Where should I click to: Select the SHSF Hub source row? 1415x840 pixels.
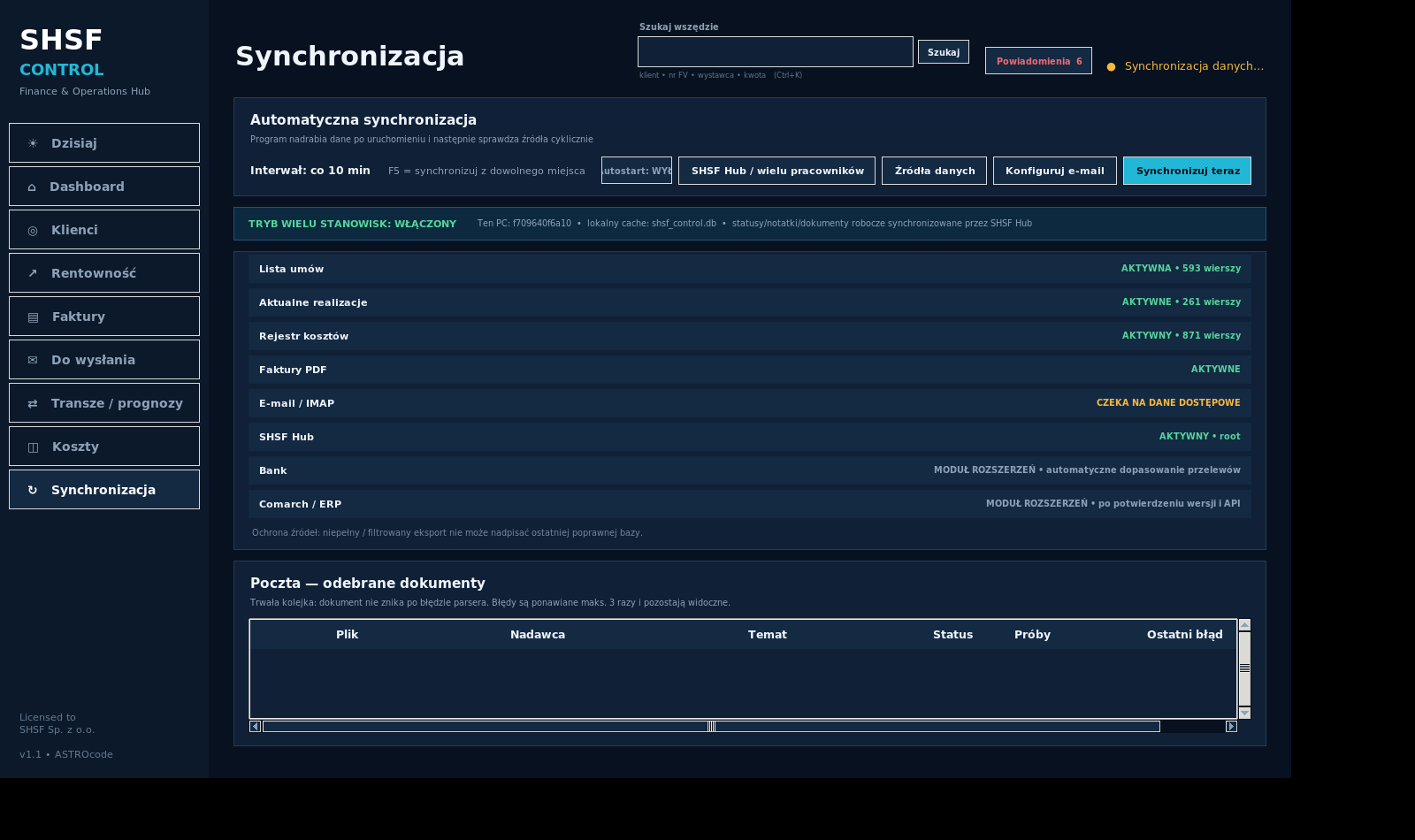pyautogui.click(x=750, y=437)
